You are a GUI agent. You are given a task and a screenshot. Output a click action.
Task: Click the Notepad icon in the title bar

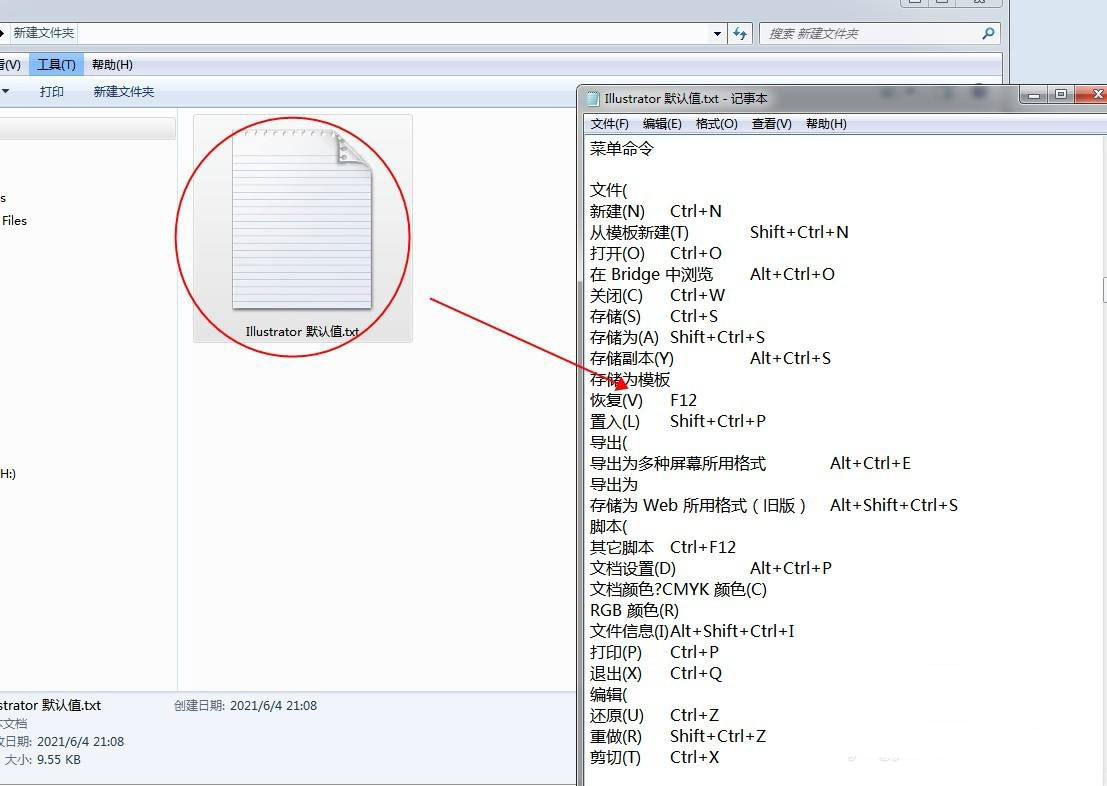[593, 99]
